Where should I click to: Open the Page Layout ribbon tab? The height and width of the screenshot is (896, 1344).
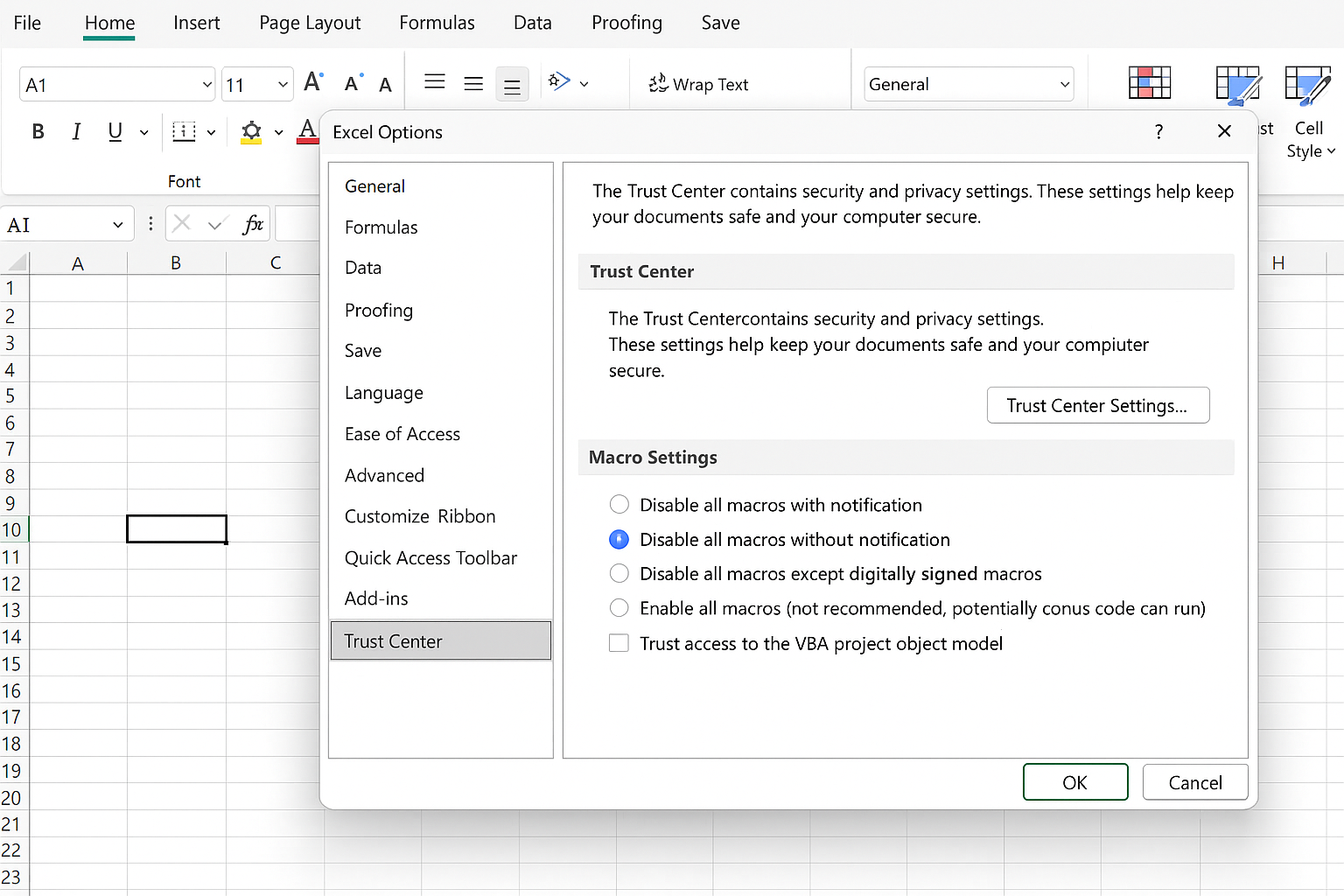click(x=310, y=23)
